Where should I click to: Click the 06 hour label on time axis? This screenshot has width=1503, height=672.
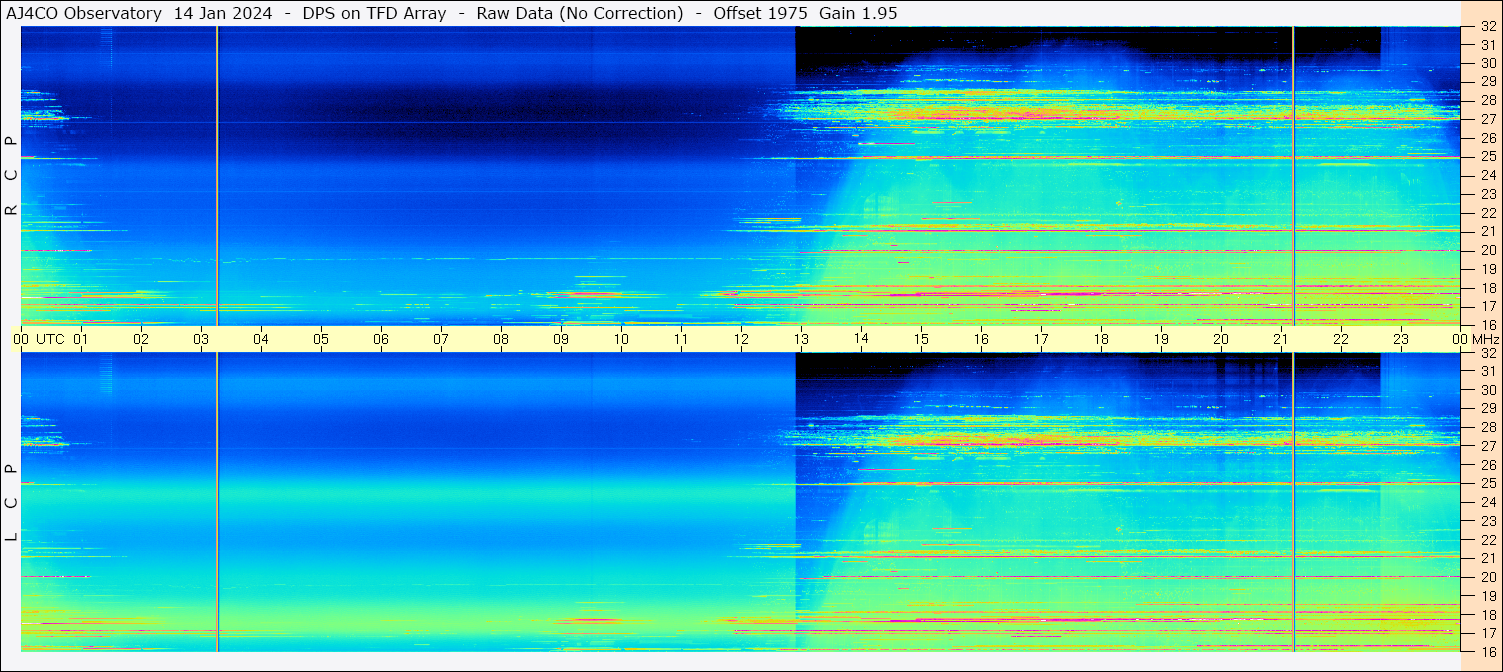(381, 339)
